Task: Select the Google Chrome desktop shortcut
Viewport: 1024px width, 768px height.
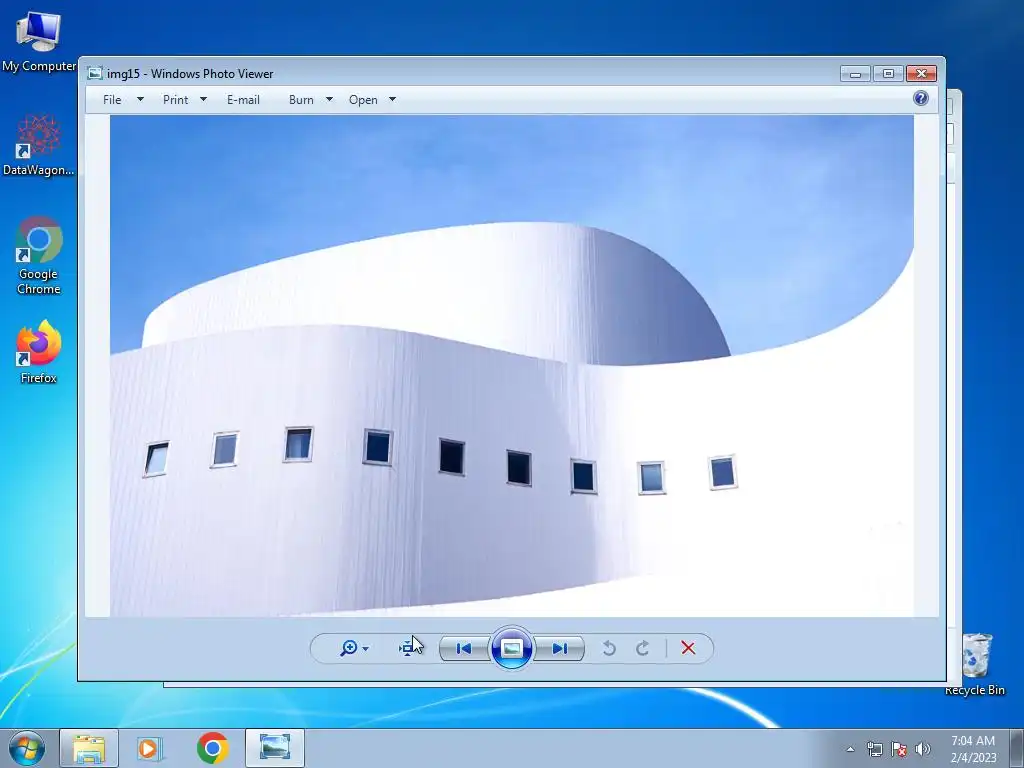Action: pos(39,255)
